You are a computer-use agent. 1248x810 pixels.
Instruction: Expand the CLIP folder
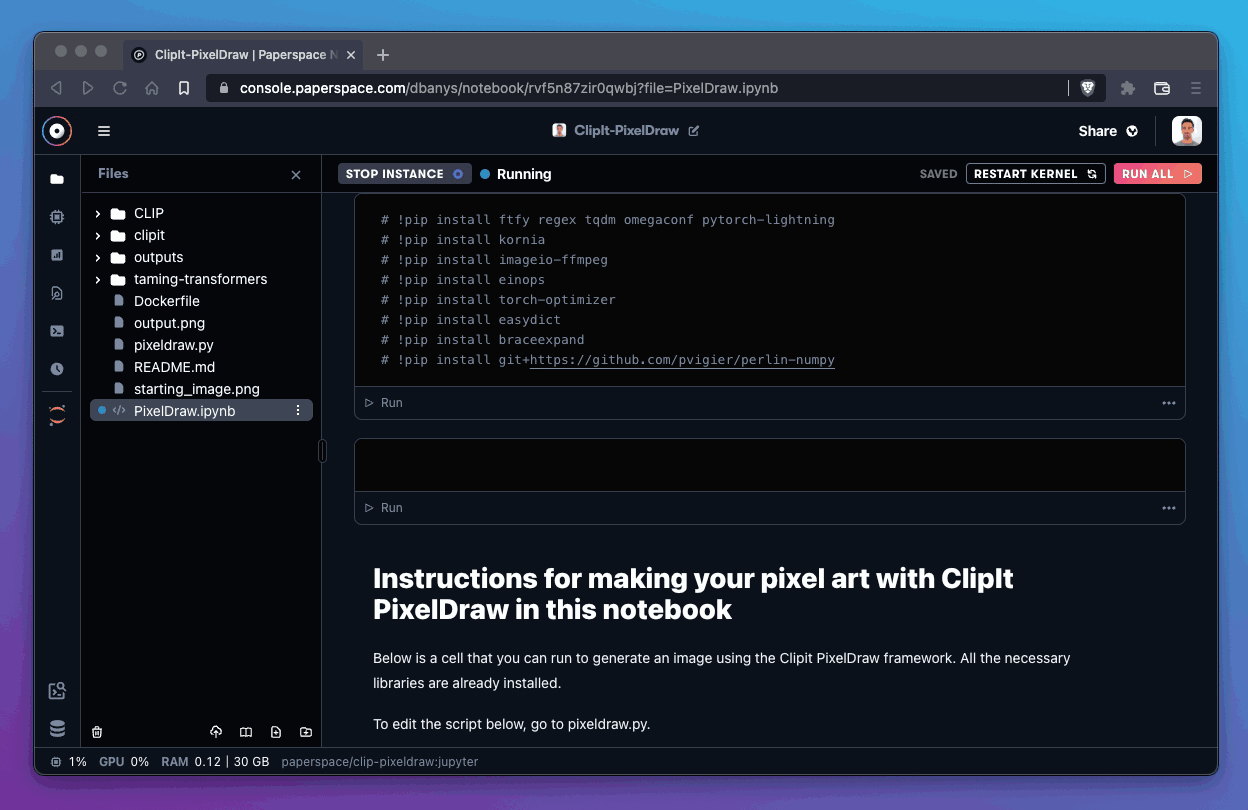98,213
